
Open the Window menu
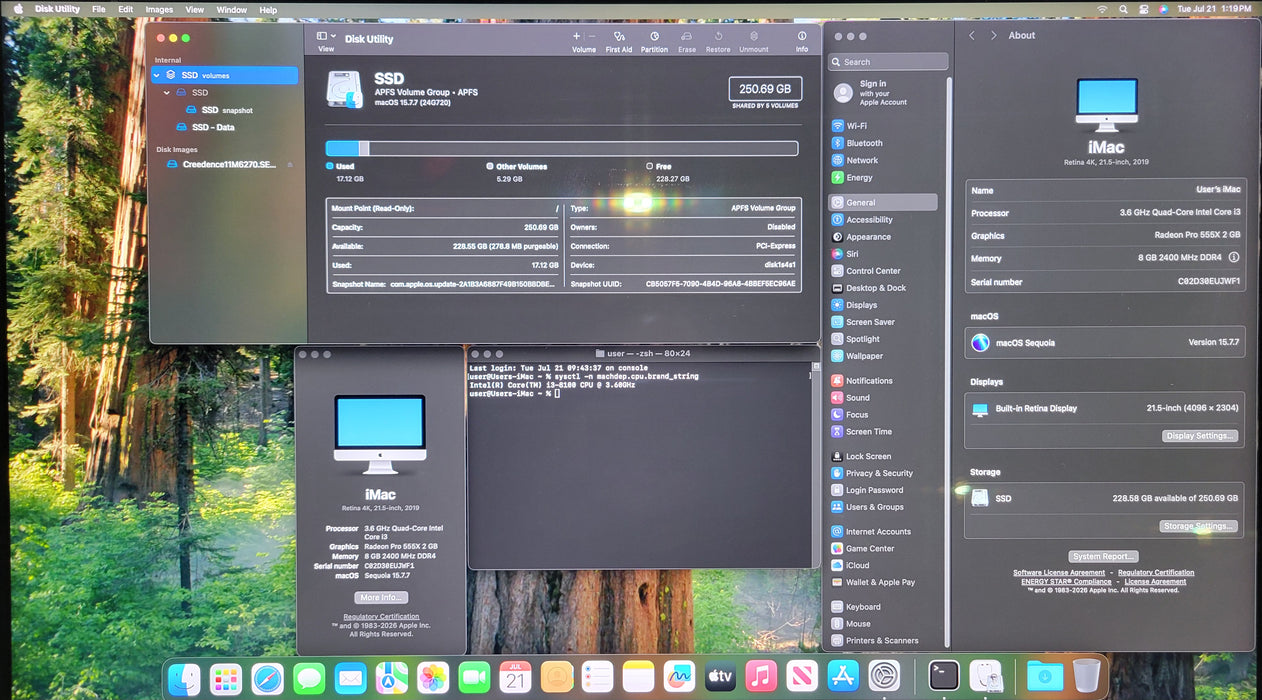pos(232,9)
